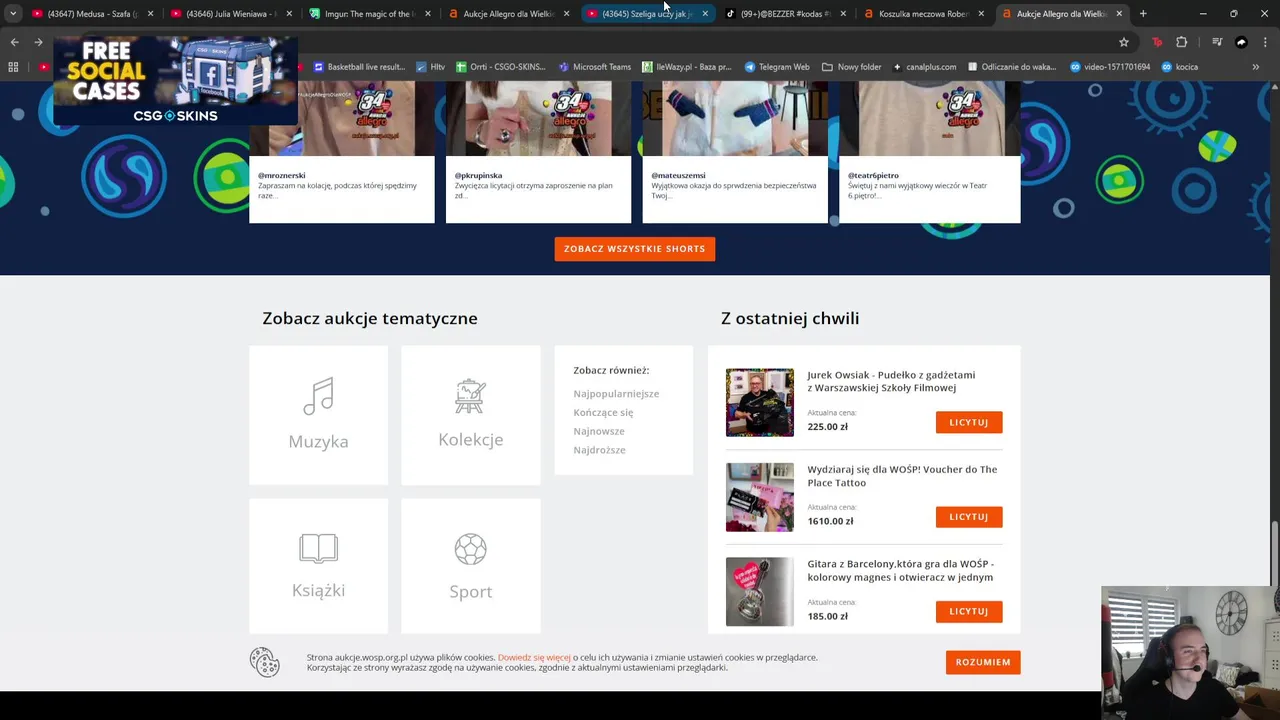1280x720 pixels.
Task: Click LICYTUJ for the 225.00 zł auction
Action: 969,422
